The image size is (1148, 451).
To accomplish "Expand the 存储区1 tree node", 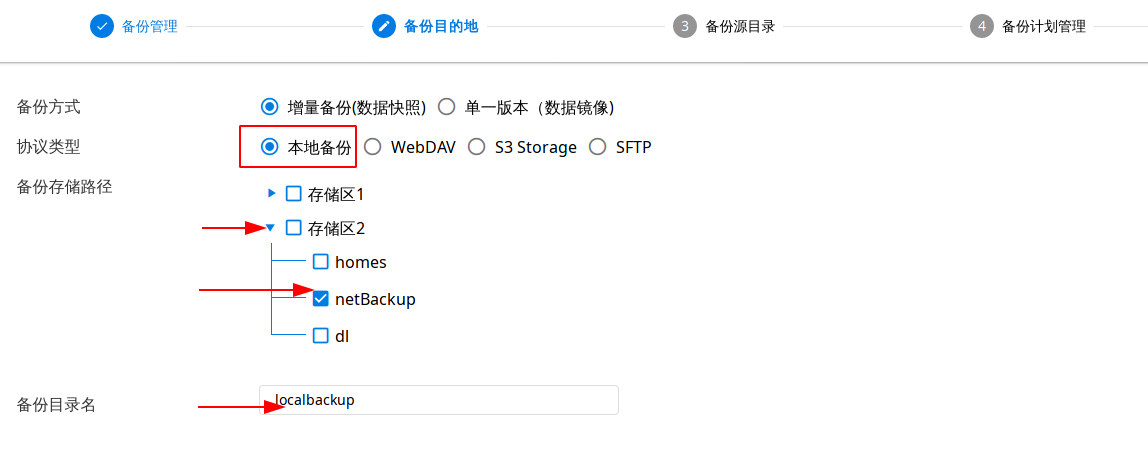I will pyautogui.click(x=272, y=192).
